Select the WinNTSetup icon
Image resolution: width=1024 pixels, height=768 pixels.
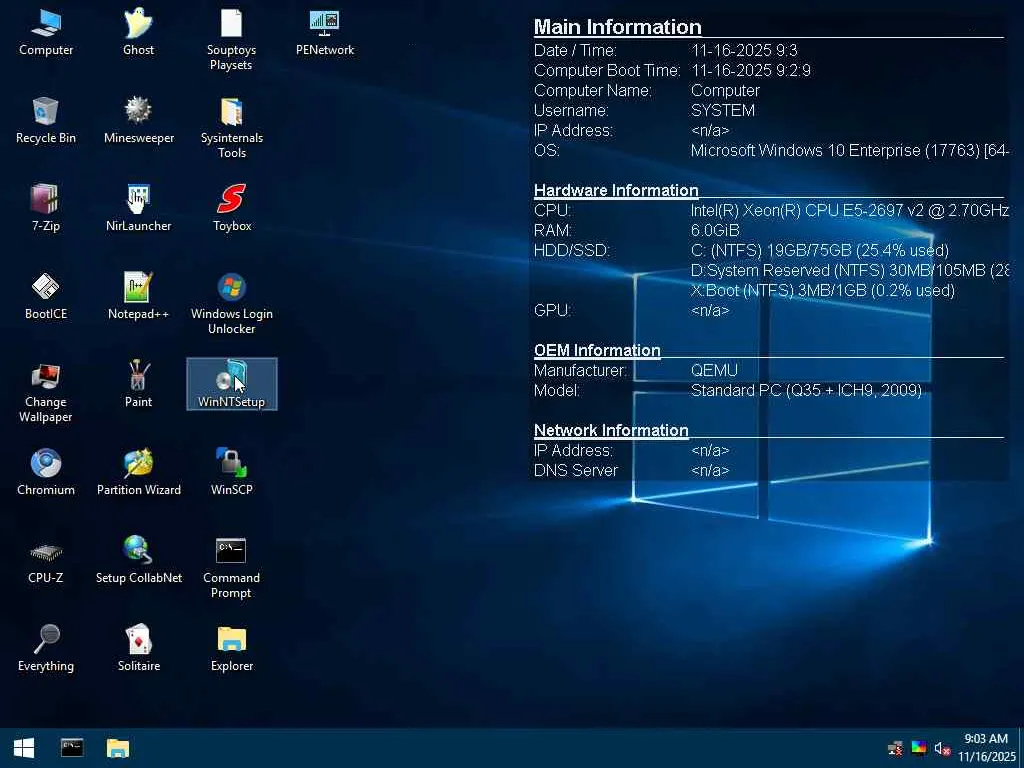pyautogui.click(x=231, y=385)
